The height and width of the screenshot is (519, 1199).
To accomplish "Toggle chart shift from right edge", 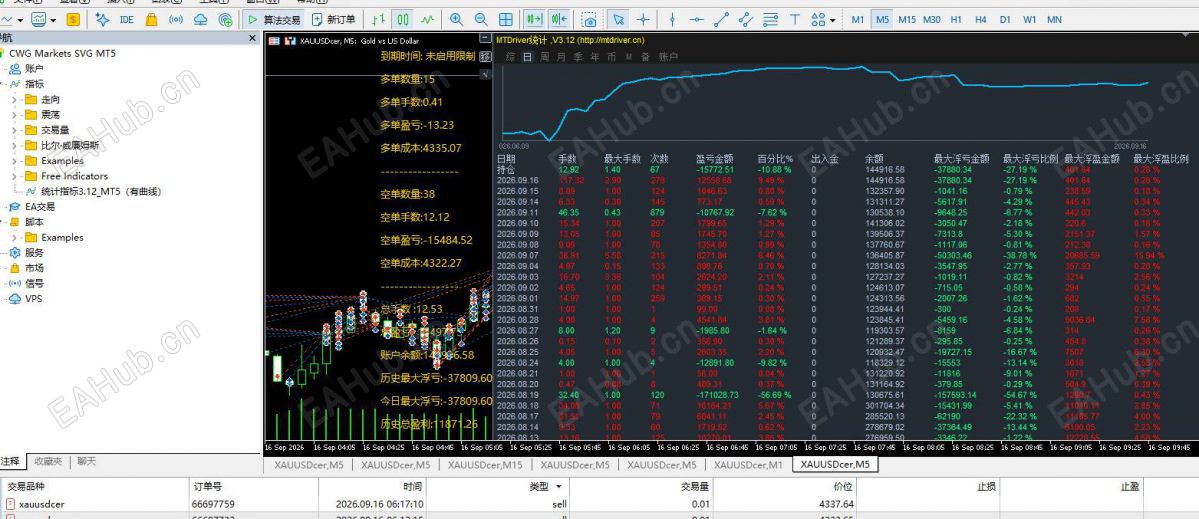I will (x=559, y=19).
